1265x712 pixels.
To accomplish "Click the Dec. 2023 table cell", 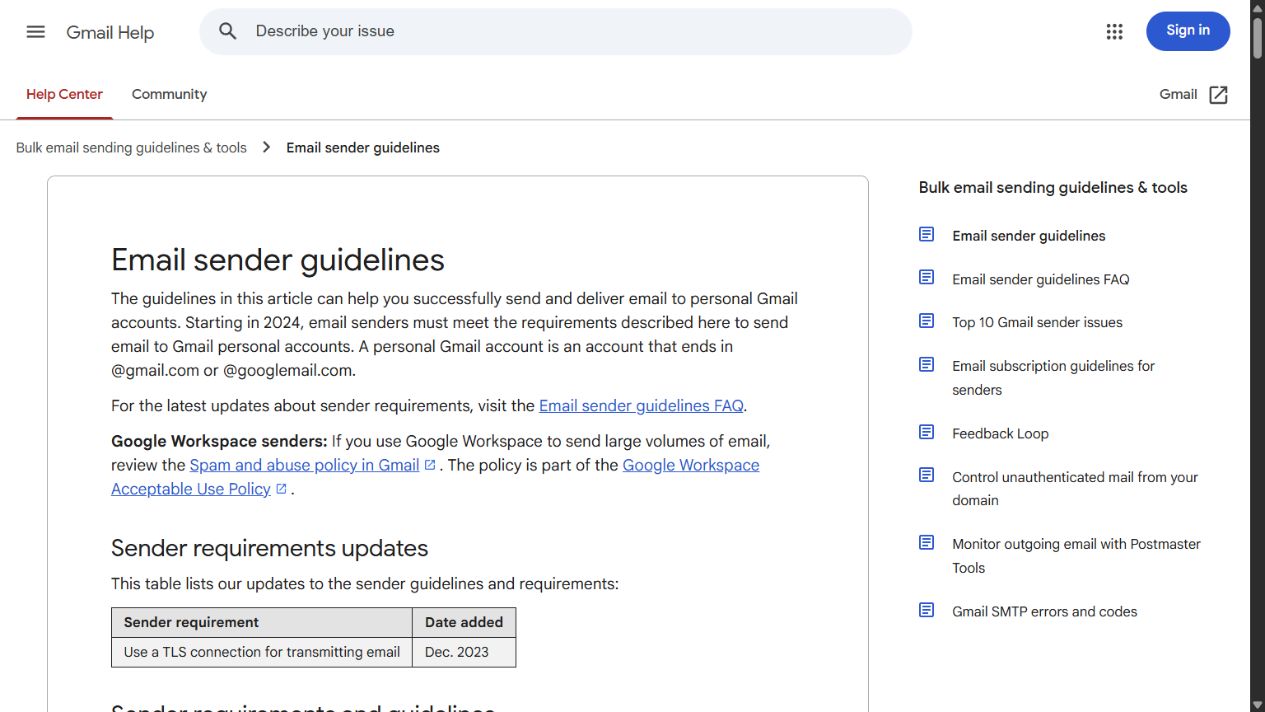I will (464, 652).
